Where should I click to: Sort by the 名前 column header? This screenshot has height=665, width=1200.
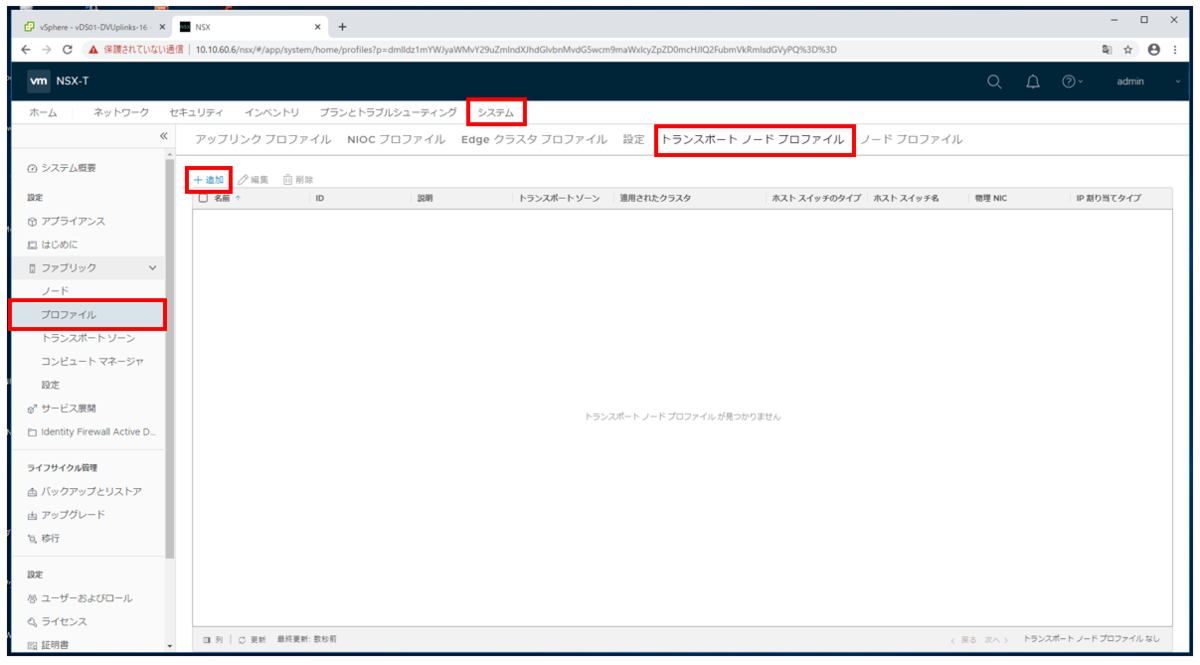click(x=222, y=198)
